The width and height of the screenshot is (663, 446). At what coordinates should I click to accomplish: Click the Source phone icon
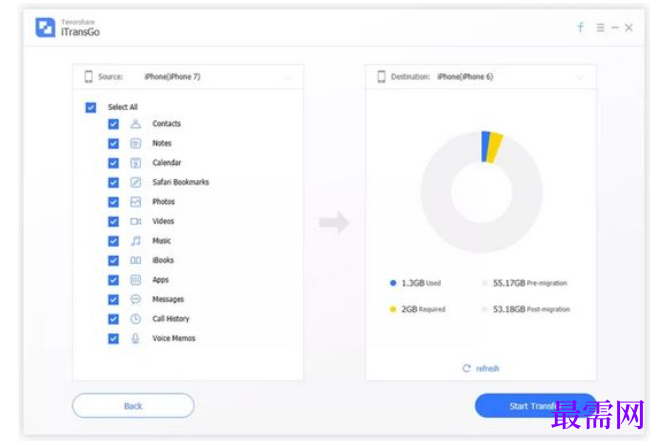pos(88,77)
